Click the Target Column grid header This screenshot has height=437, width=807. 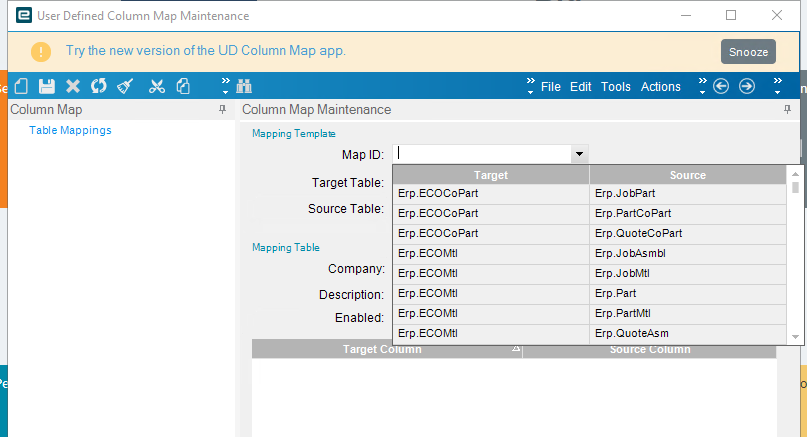(387, 349)
